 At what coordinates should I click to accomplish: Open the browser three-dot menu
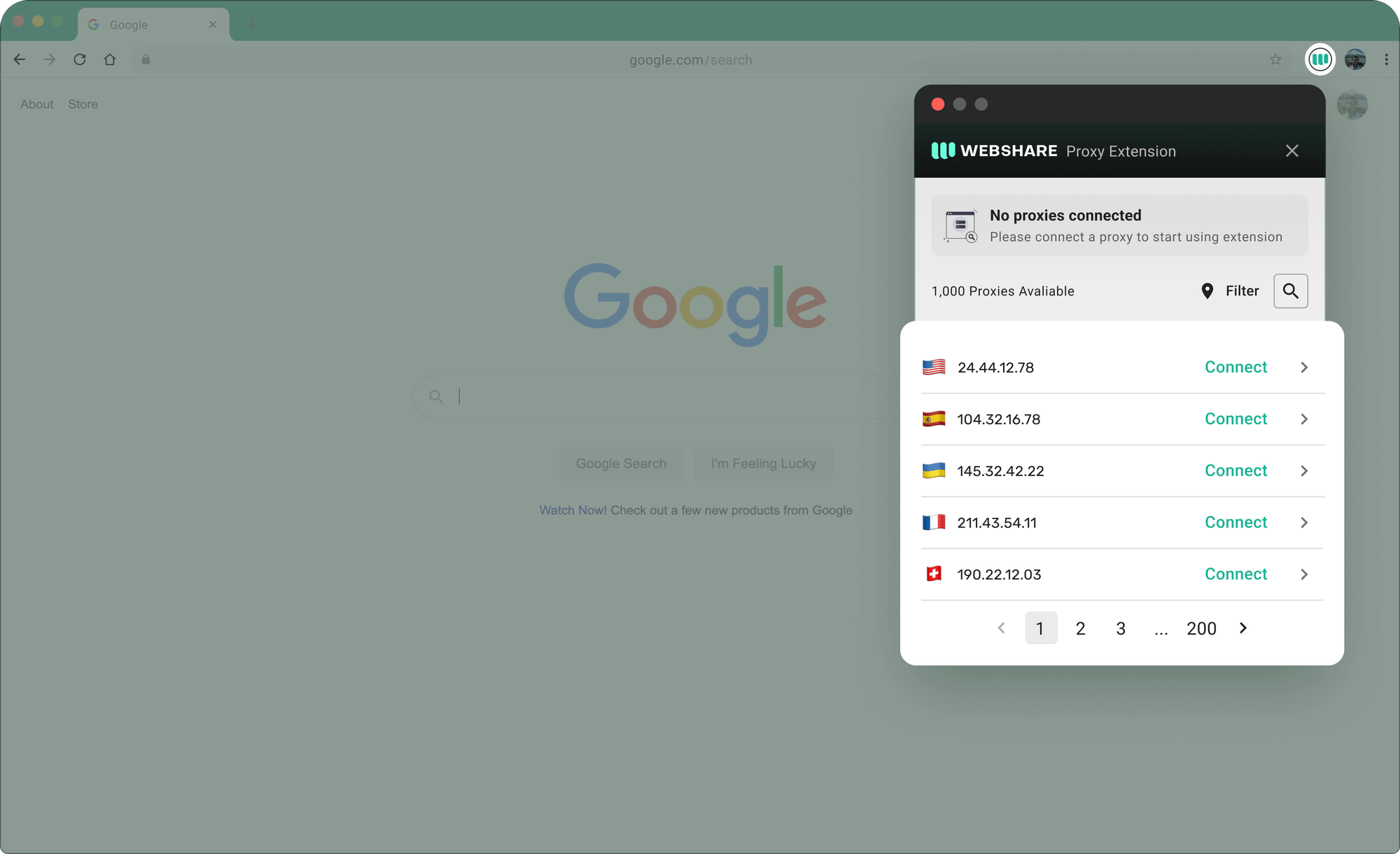click(x=1387, y=59)
